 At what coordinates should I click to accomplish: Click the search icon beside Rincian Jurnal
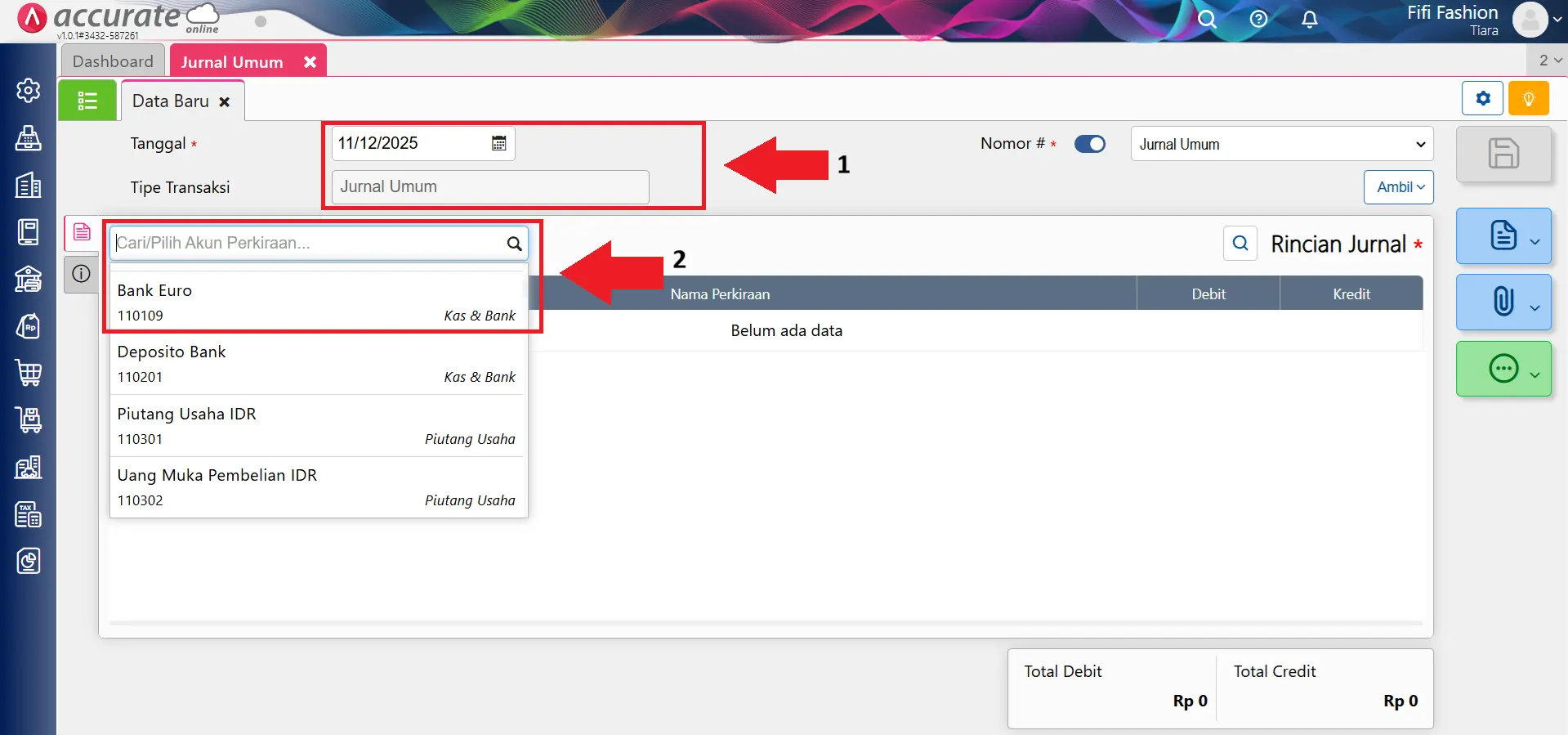point(1240,244)
